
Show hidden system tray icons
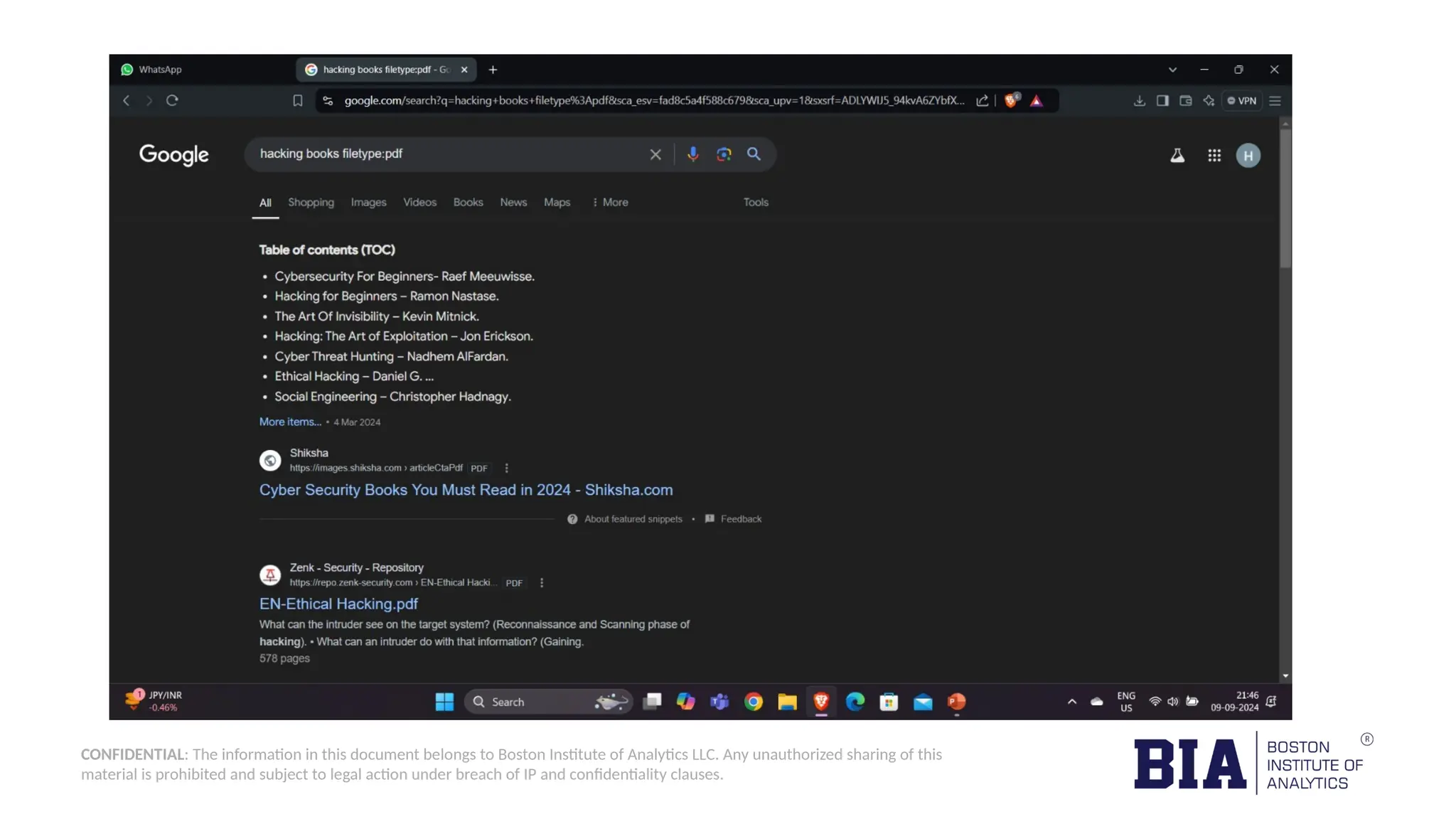click(x=1071, y=702)
